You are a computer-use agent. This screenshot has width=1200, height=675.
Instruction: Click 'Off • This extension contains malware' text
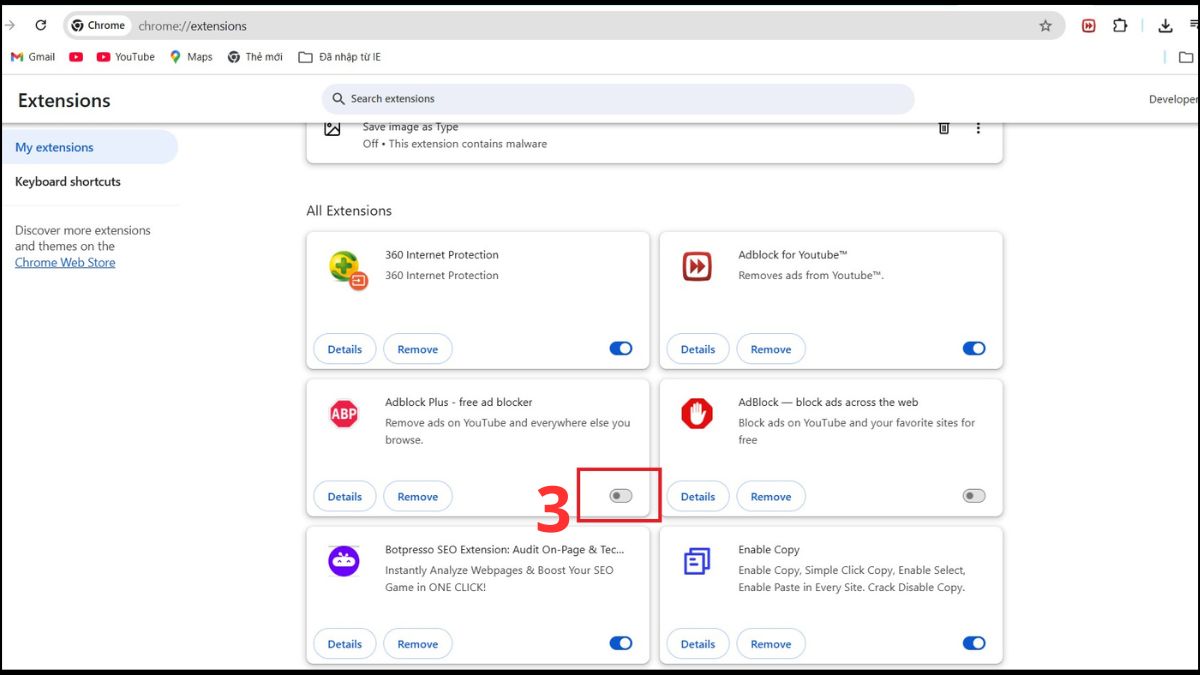point(455,144)
